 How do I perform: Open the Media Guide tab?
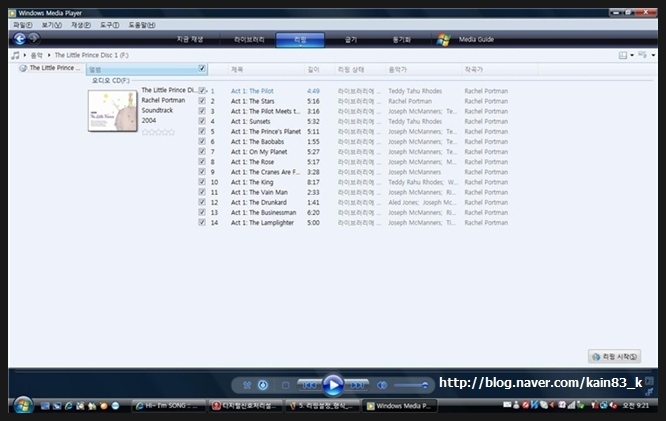click(x=476, y=40)
